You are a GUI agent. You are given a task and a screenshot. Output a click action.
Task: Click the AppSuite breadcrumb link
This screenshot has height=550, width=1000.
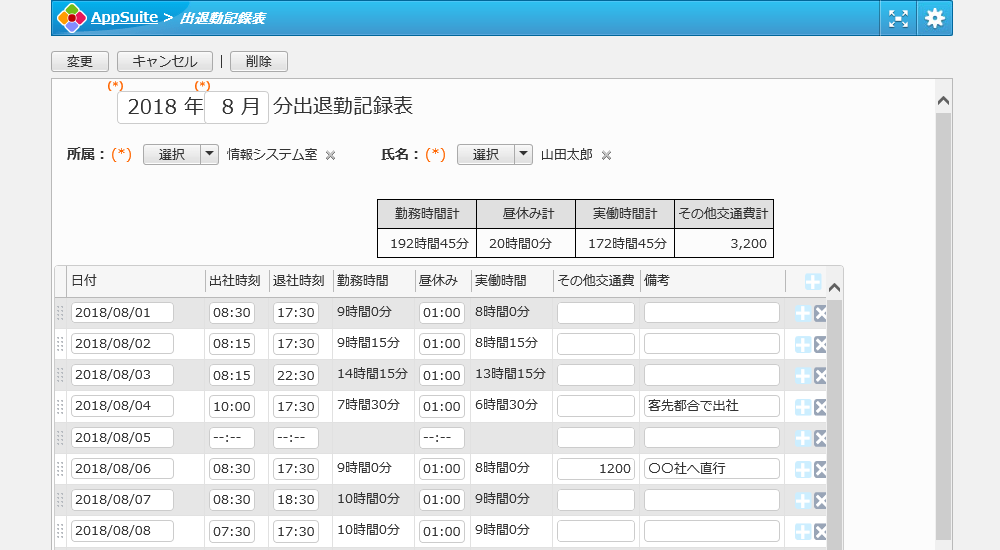[123, 17]
